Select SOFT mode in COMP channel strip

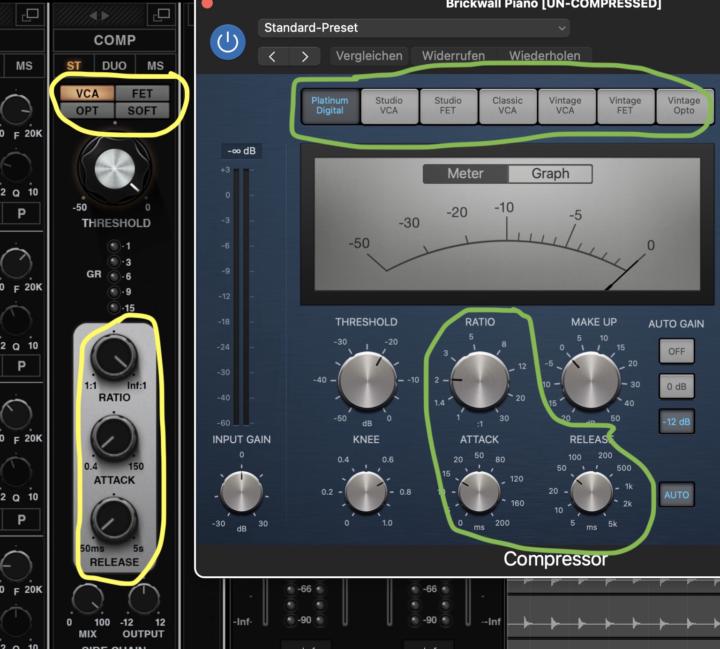pos(142,111)
